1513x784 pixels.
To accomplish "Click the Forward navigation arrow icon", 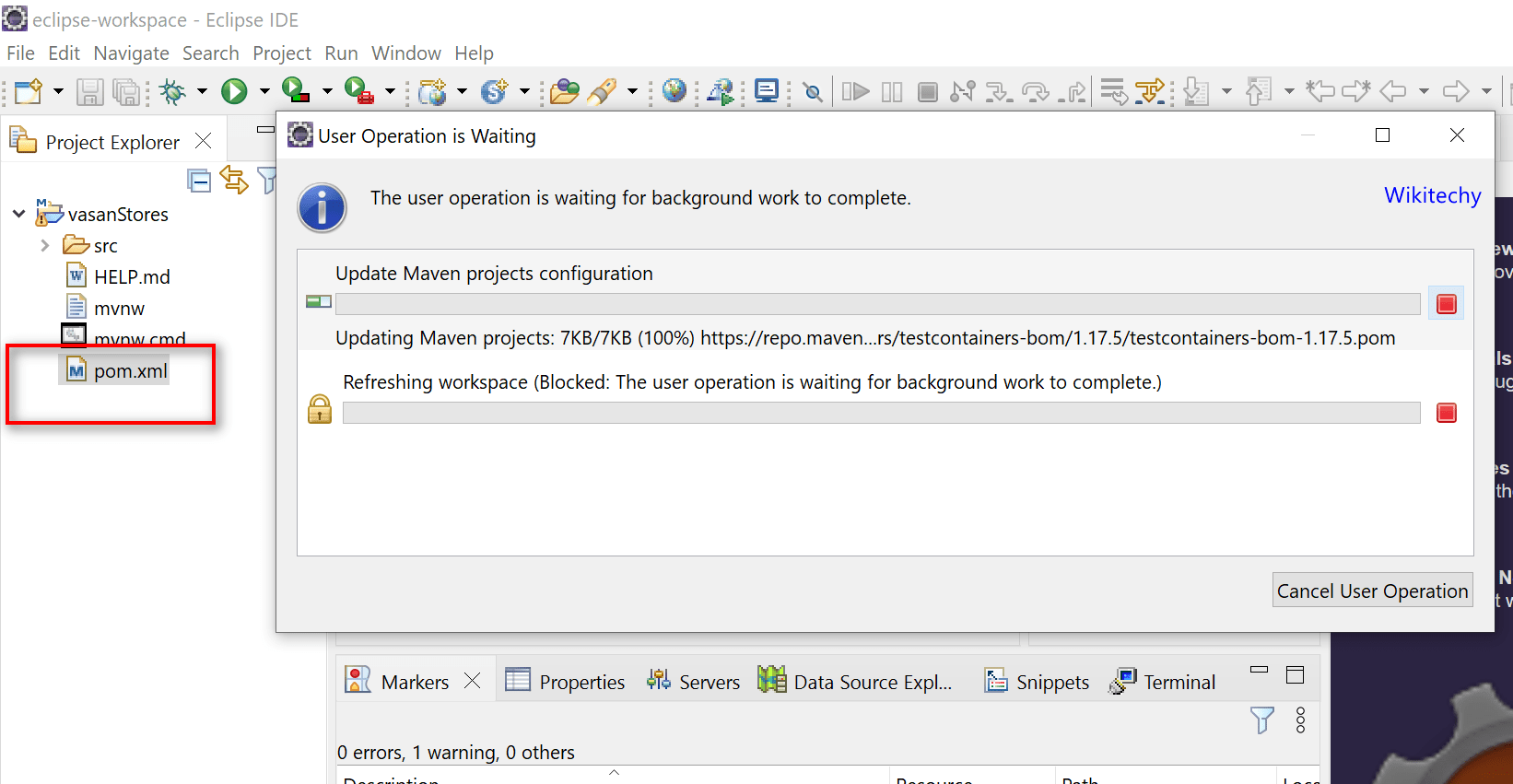I will 1456,90.
